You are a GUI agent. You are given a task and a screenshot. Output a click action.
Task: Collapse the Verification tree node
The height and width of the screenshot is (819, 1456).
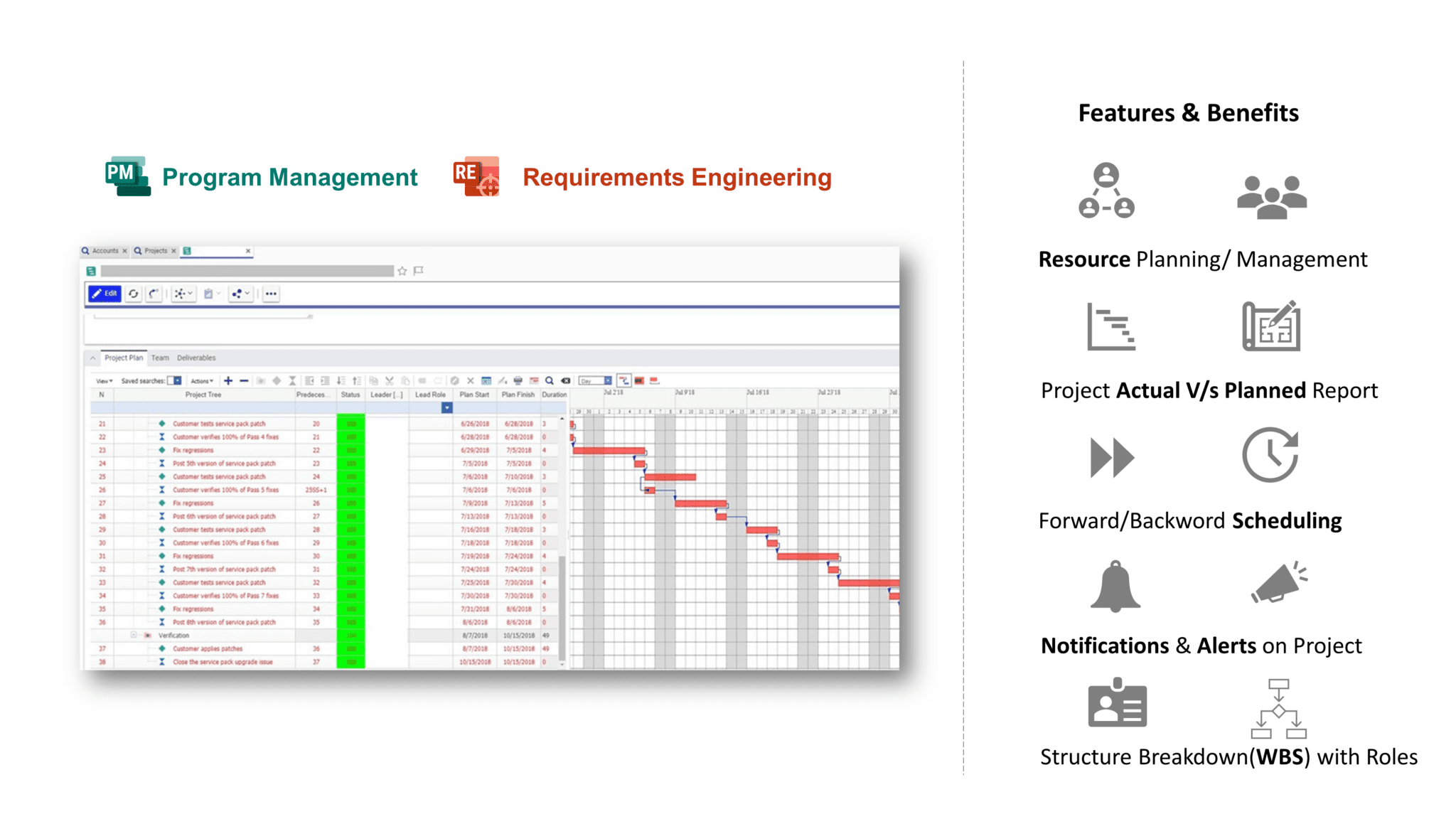(133, 636)
